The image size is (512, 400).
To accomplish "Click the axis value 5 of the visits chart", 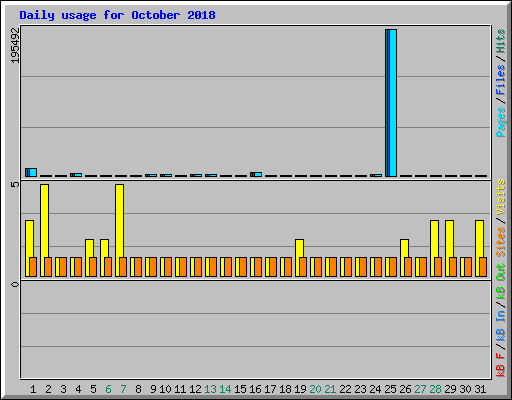I will pyautogui.click(x=15, y=184).
